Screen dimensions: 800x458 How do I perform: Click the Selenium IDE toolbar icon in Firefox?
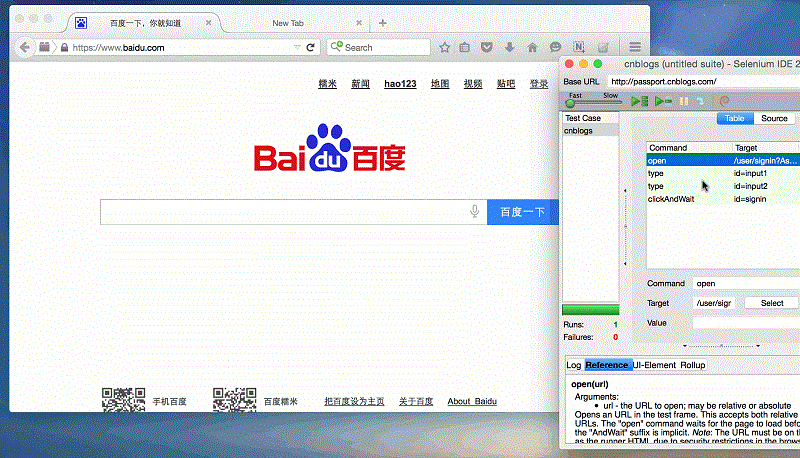[603, 47]
